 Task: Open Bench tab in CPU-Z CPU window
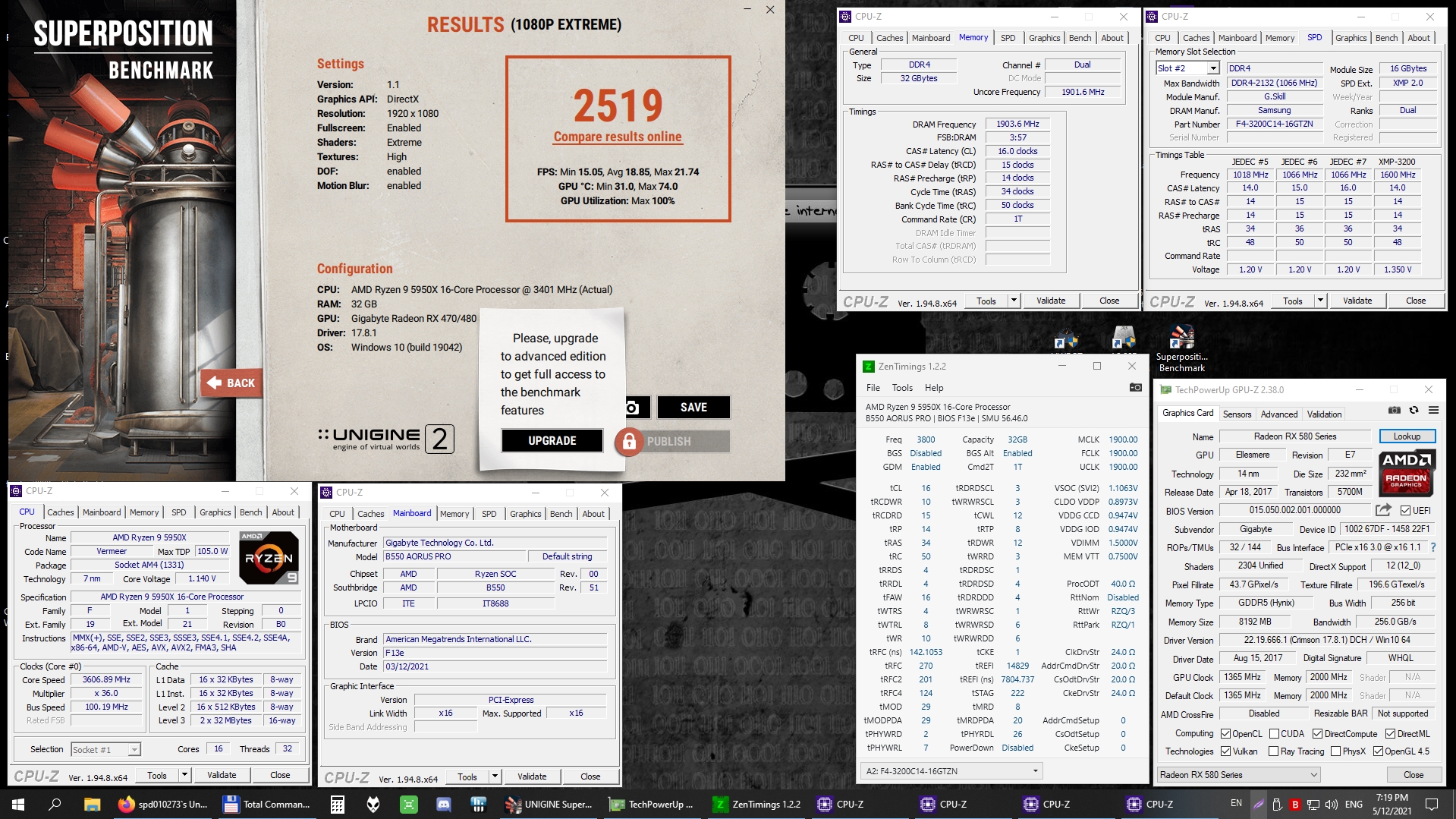click(x=250, y=512)
